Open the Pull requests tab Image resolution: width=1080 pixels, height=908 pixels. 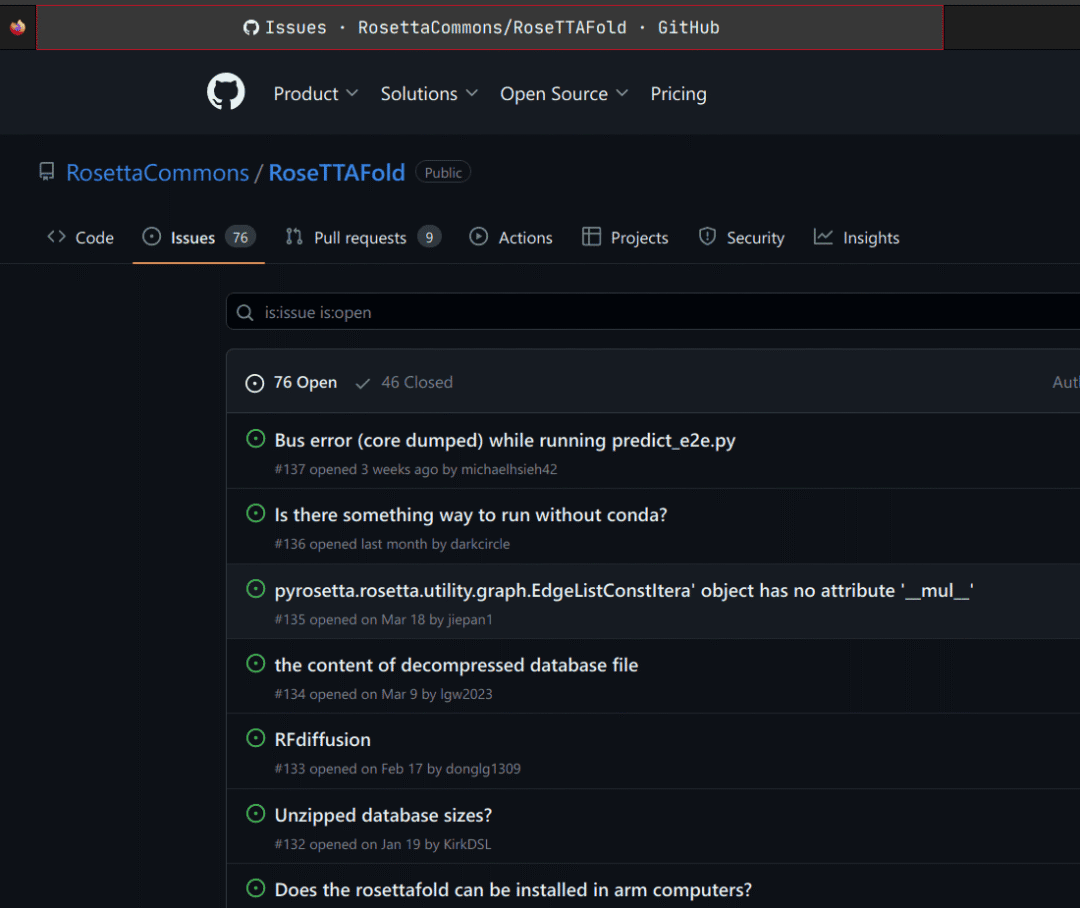tap(362, 238)
